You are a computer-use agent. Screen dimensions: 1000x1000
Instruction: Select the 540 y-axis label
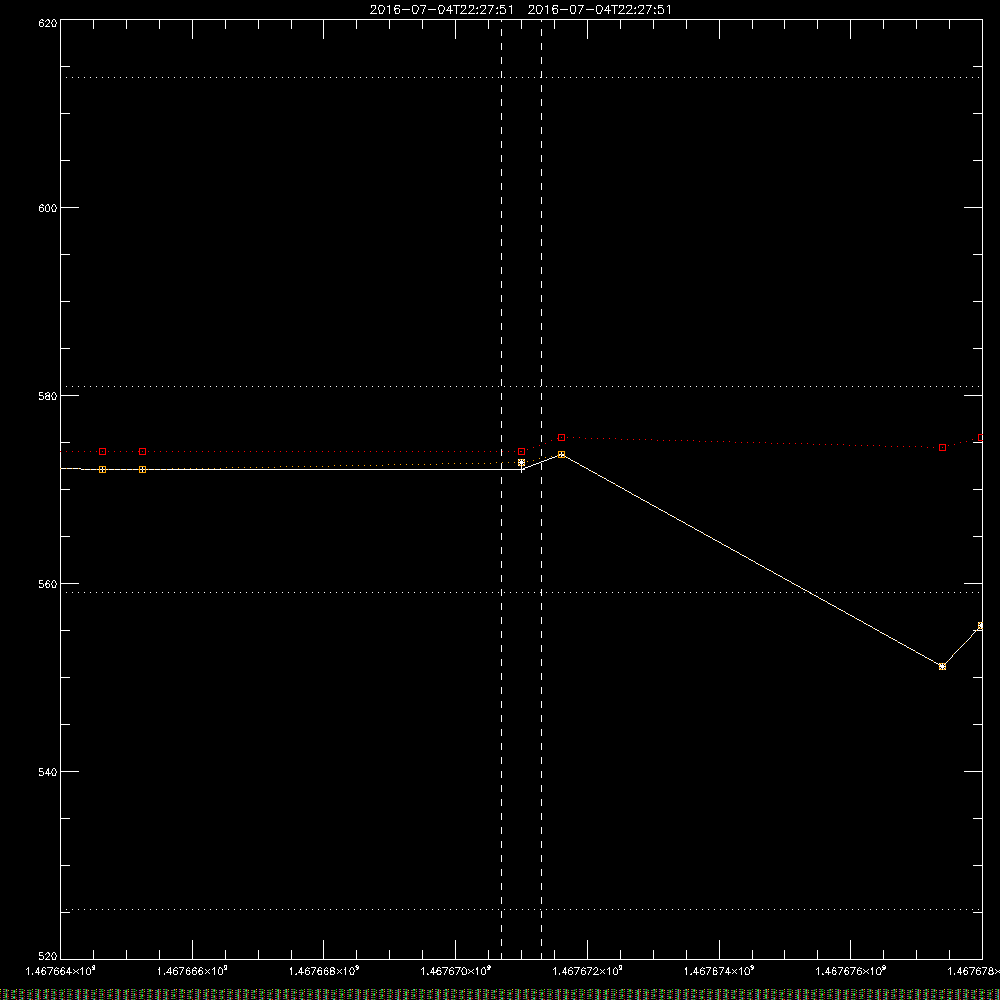point(48,772)
